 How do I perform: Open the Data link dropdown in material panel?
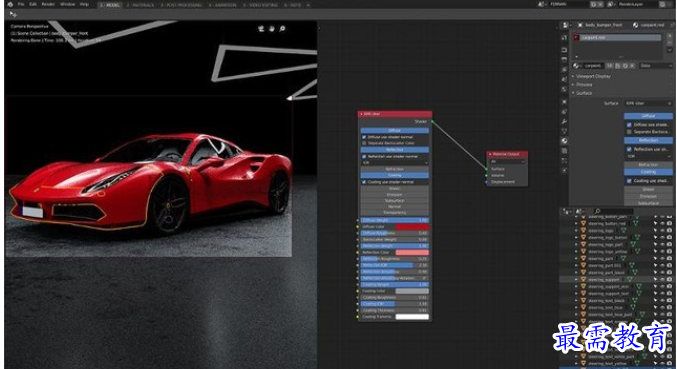656,66
